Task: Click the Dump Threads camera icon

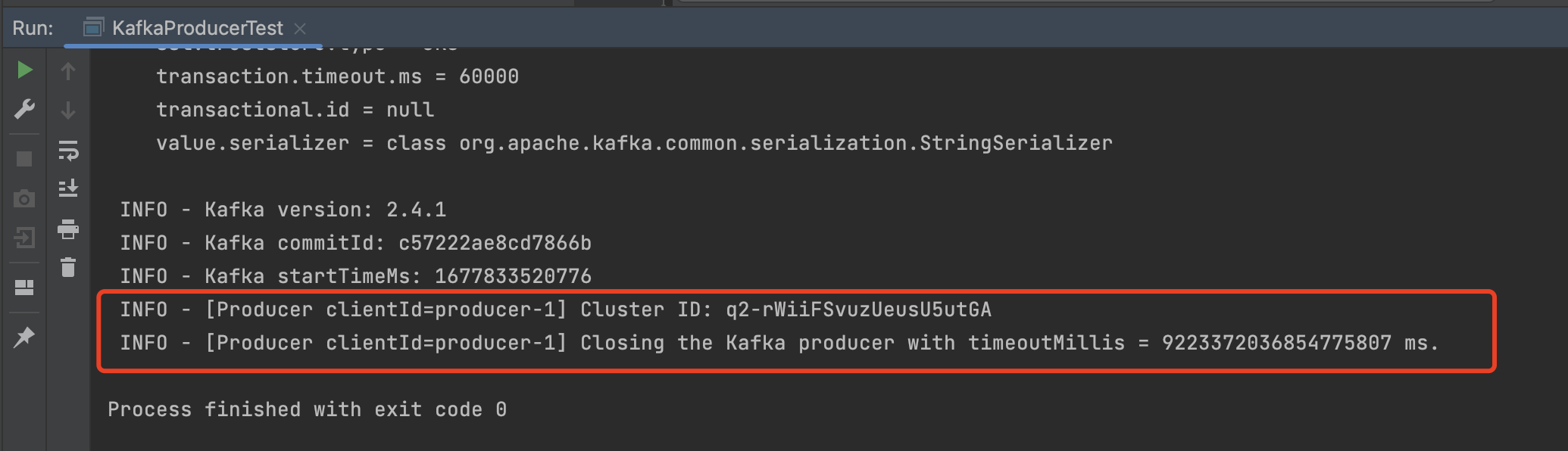Action: tap(24, 199)
